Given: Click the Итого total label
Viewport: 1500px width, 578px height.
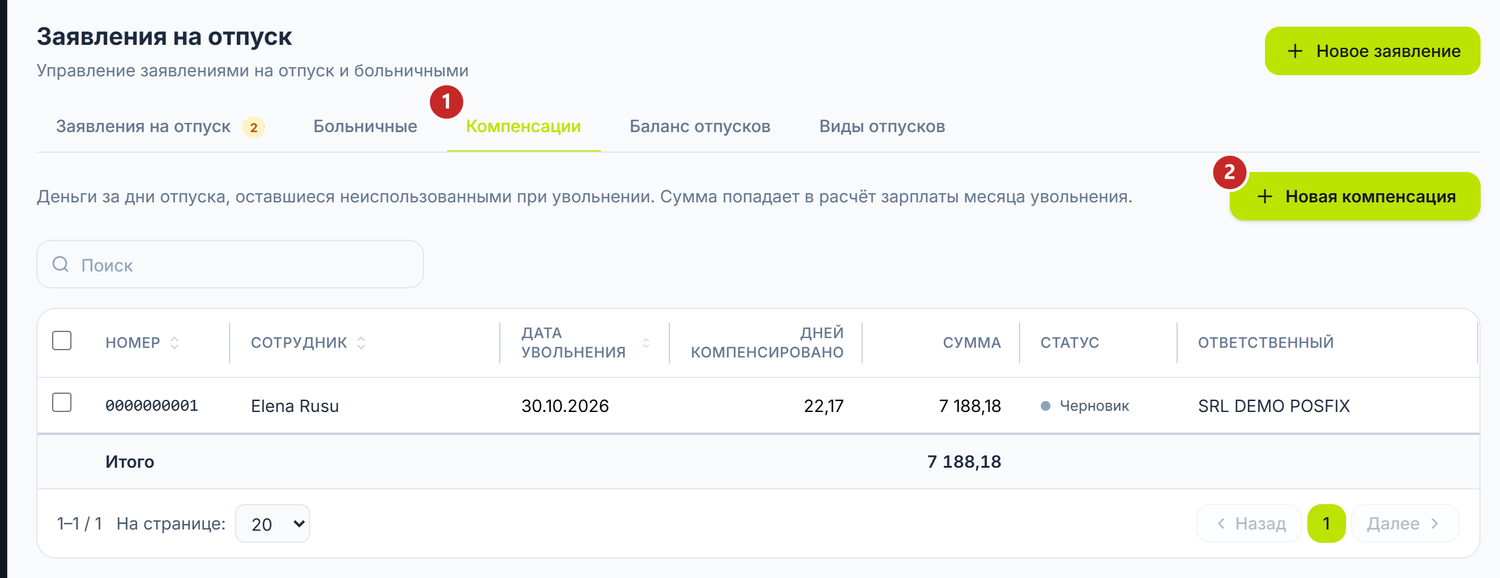Looking at the screenshot, I should 130,462.
